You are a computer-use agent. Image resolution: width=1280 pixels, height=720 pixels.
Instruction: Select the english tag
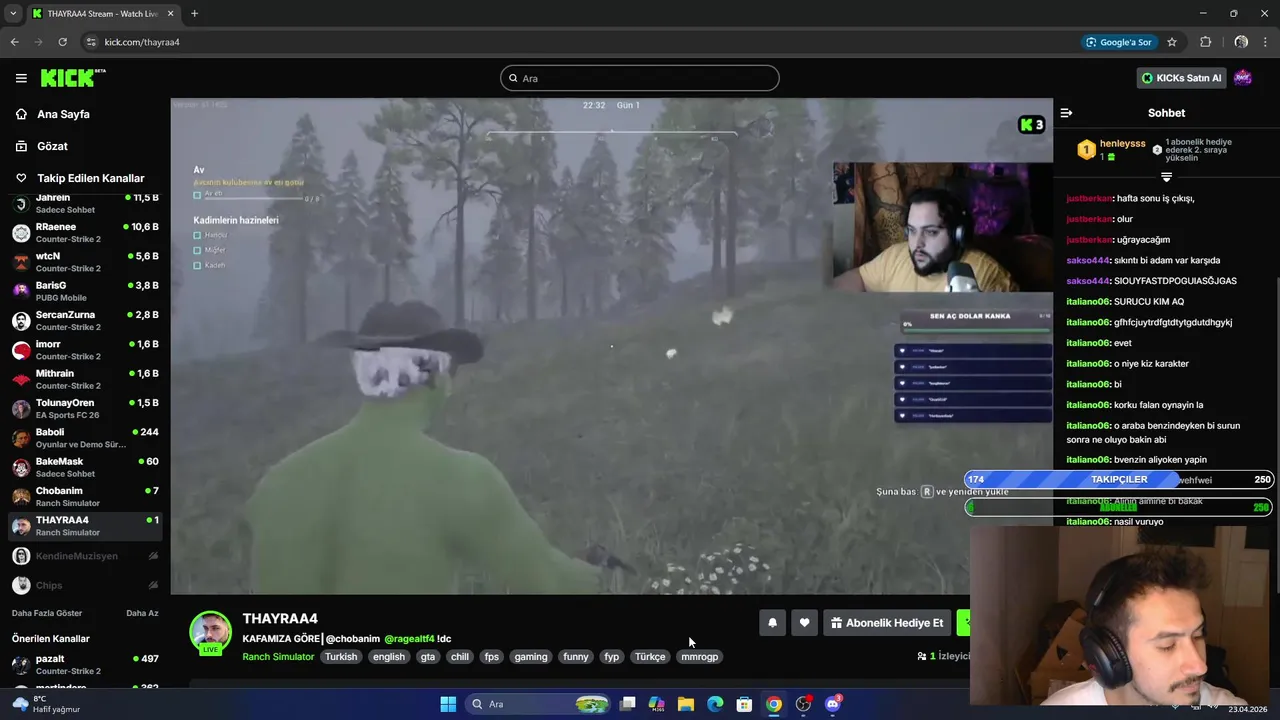[x=389, y=657]
